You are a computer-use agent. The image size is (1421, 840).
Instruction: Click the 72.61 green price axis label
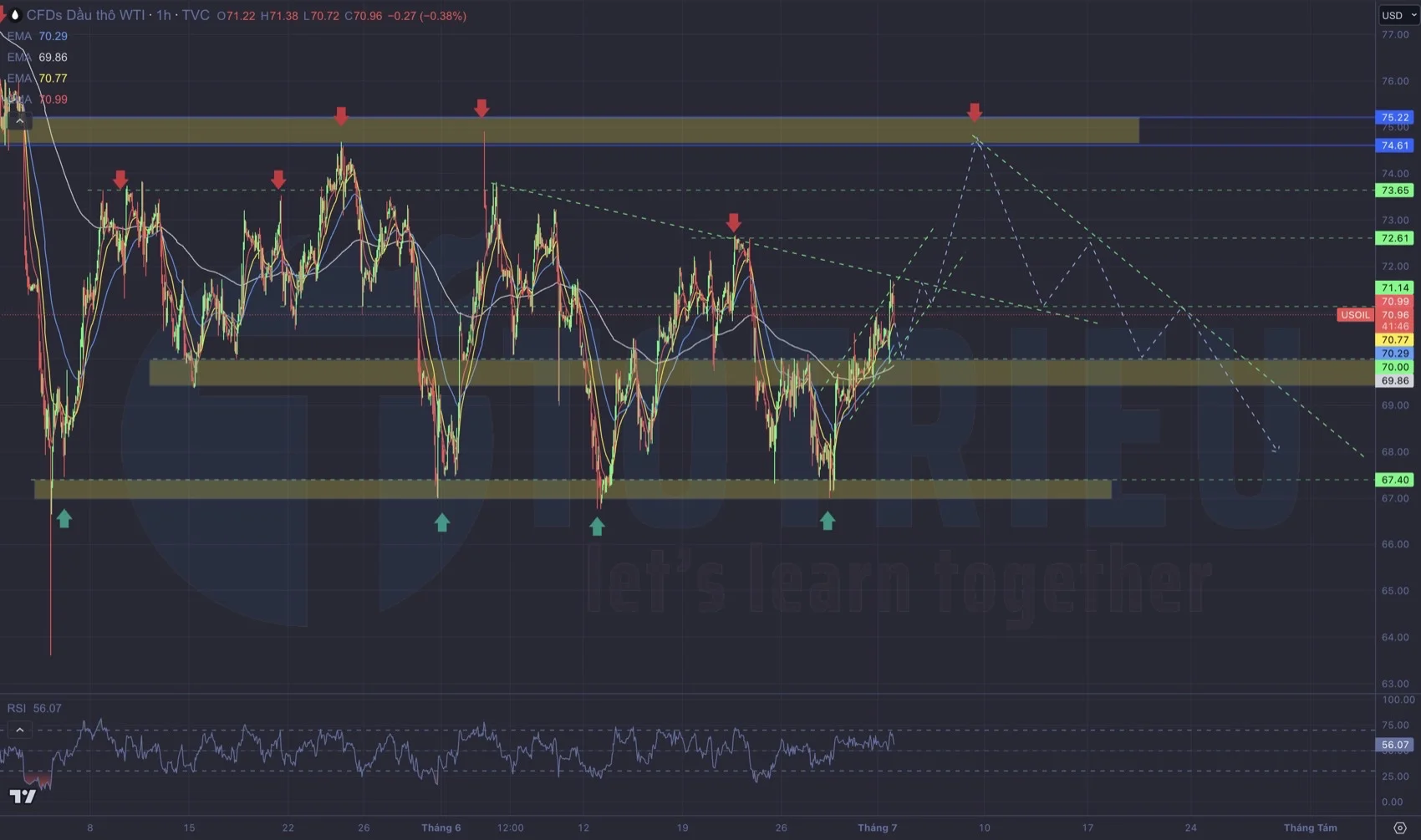click(1395, 238)
